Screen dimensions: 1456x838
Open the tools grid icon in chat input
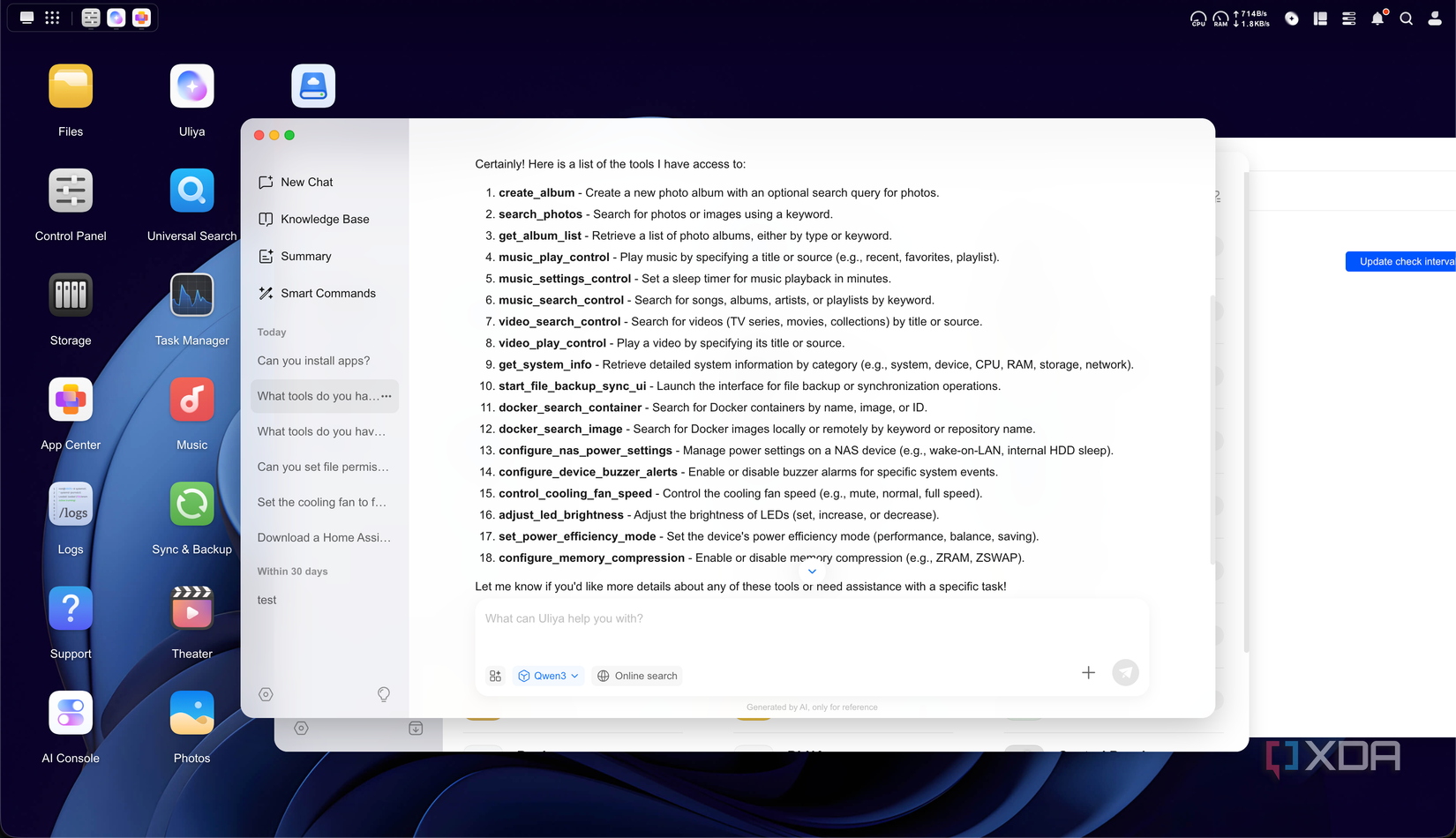(495, 676)
